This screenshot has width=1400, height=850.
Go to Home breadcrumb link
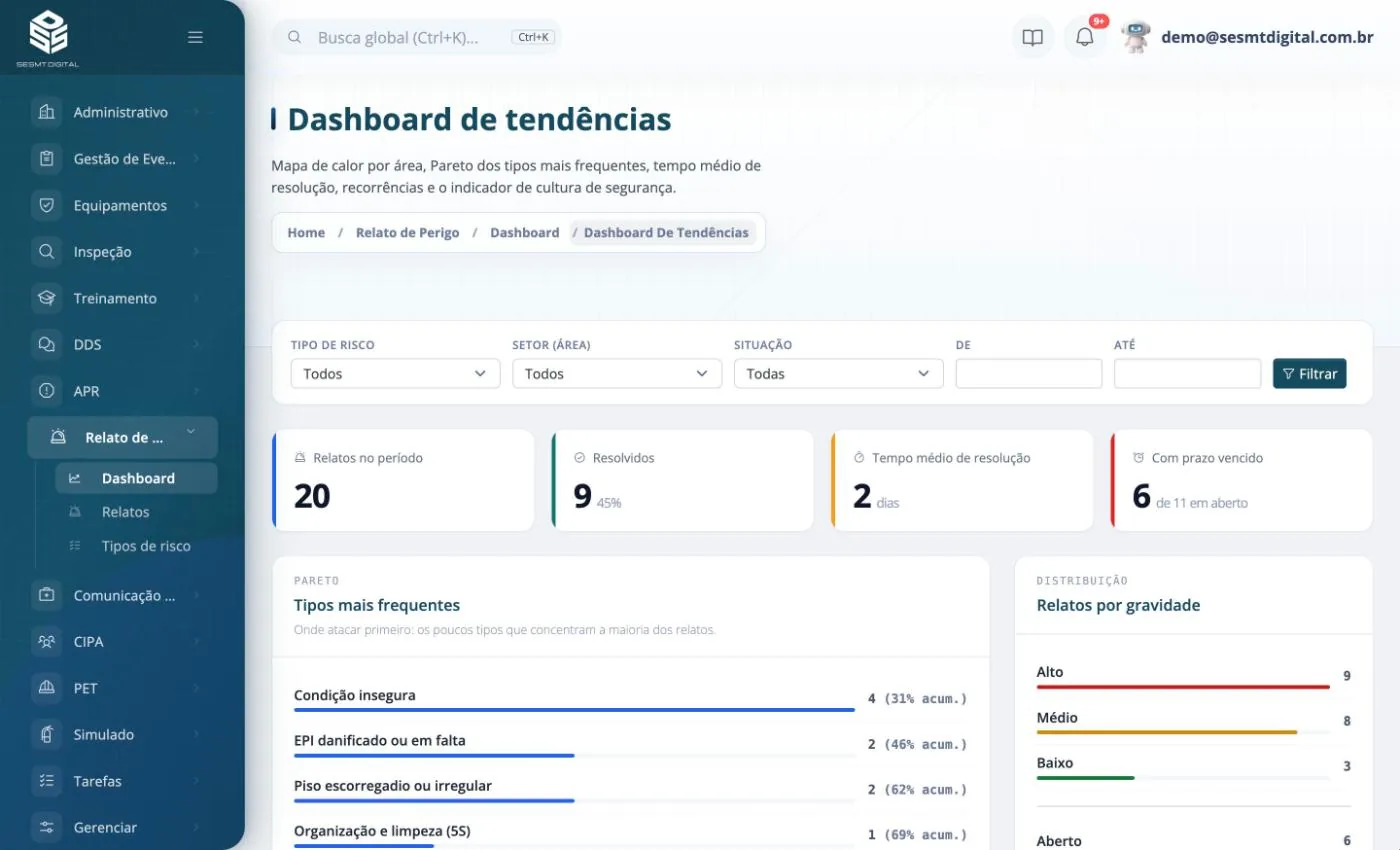click(x=306, y=232)
